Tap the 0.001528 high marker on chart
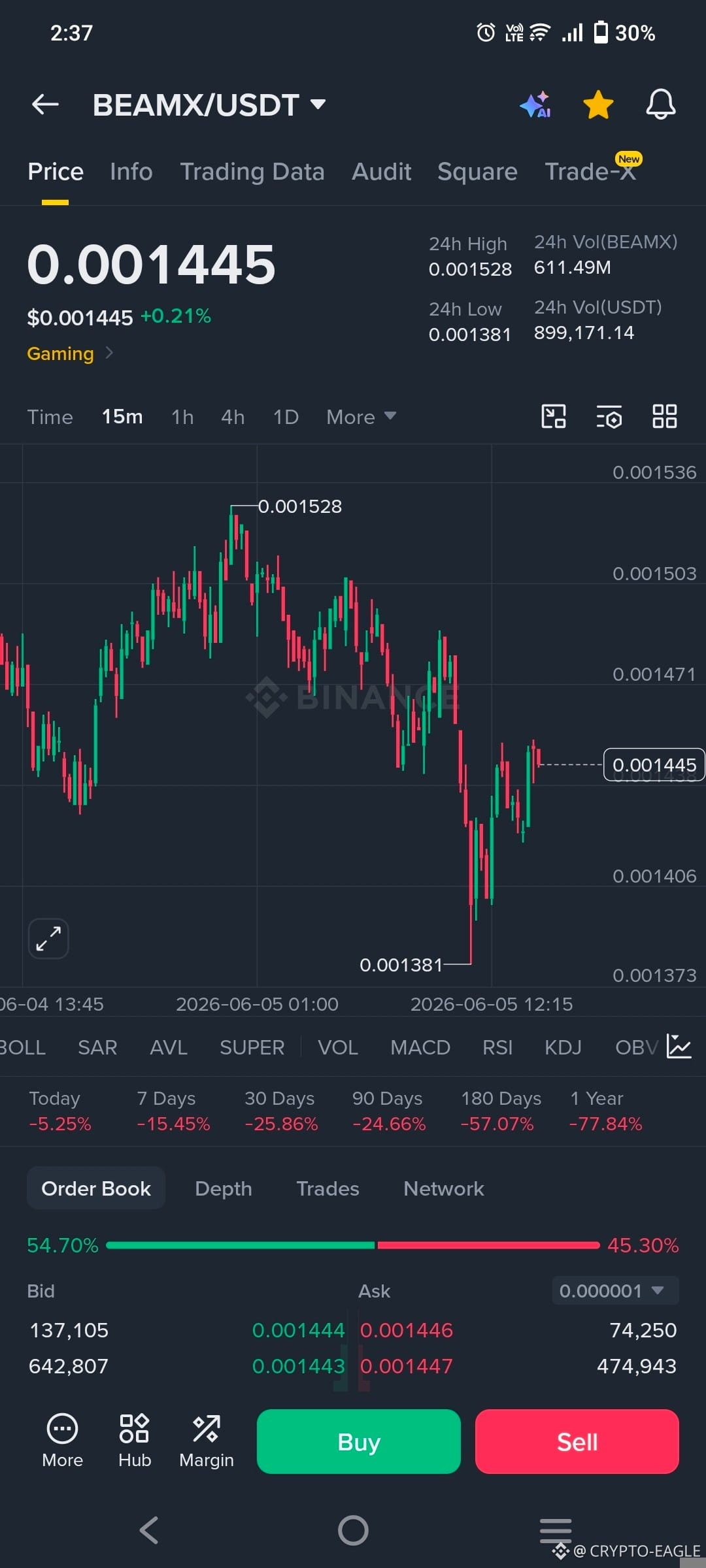 pyautogui.click(x=300, y=506)
